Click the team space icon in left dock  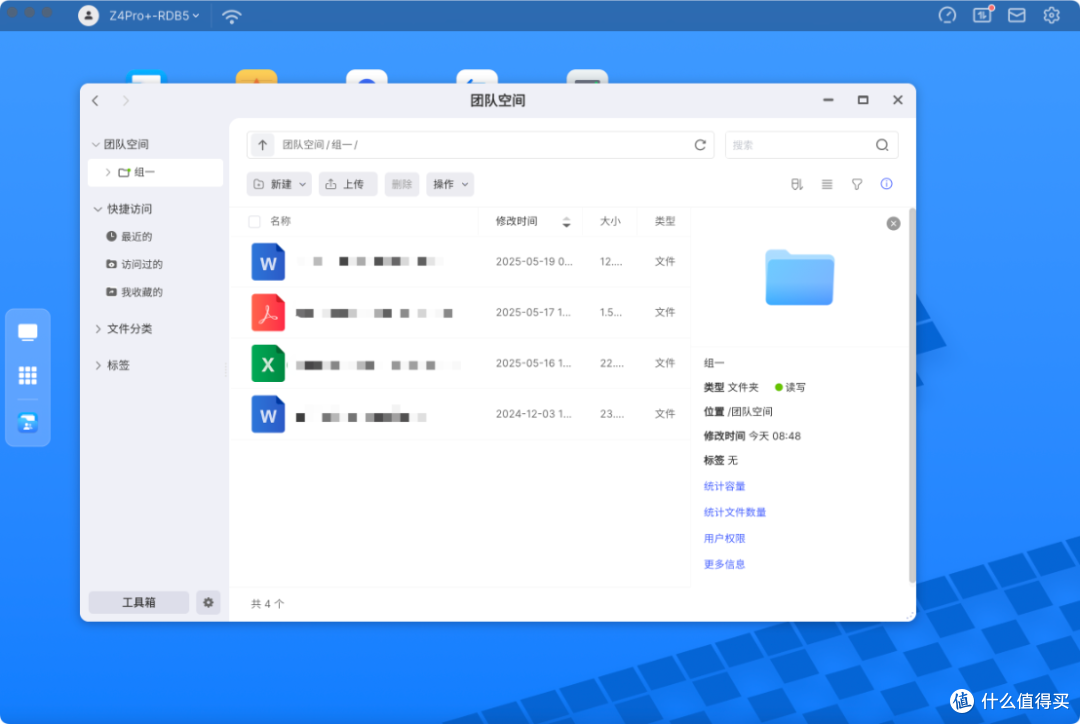coord(28,422)
